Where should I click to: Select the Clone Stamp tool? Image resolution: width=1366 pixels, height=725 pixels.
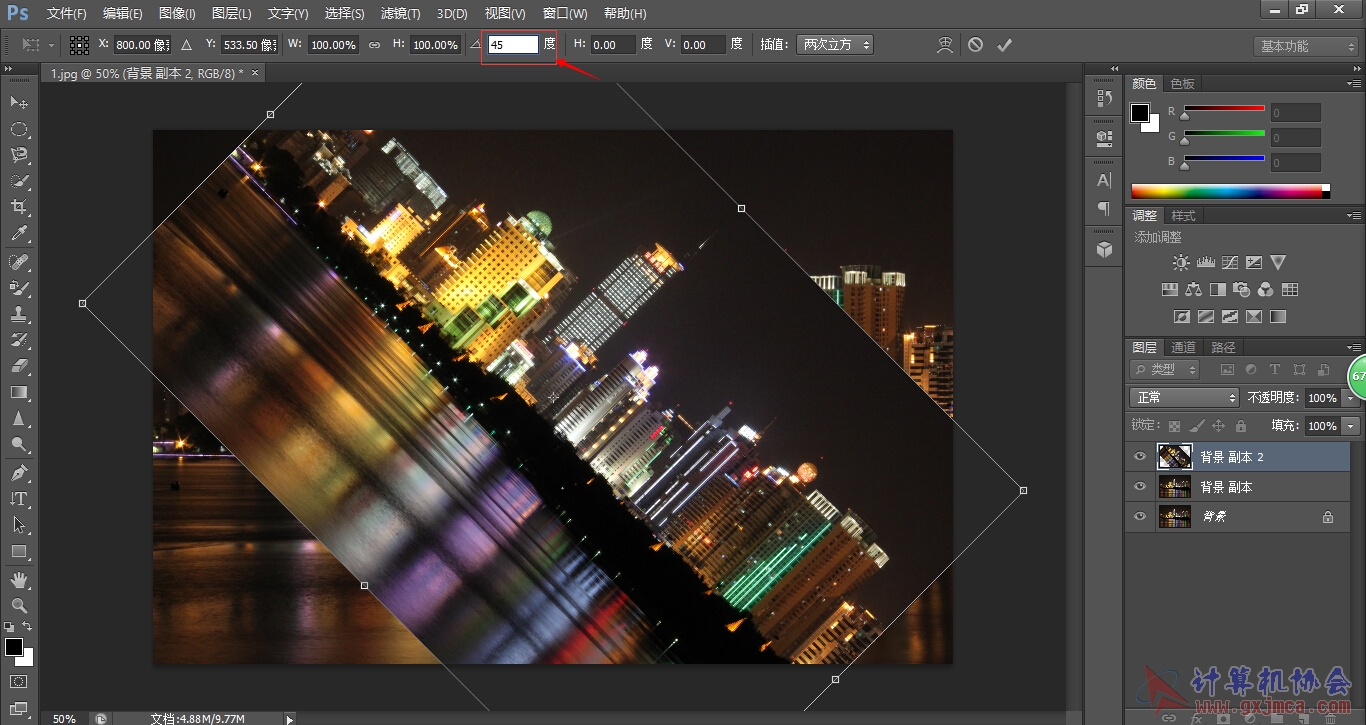pyautogui.click(x=19, y=313)
